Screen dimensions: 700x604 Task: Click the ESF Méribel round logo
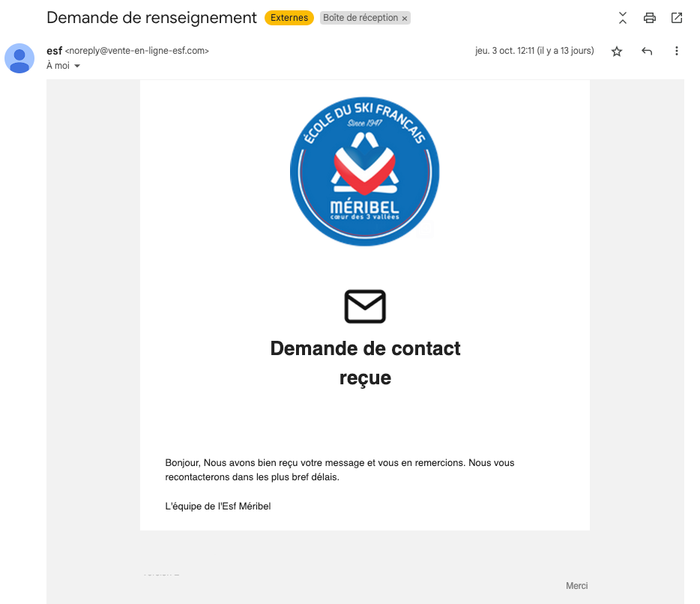[365, 171]
